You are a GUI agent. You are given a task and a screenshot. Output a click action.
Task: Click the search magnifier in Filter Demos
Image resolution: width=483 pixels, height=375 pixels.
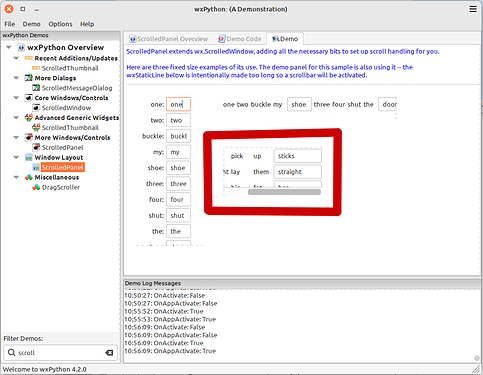[x=11, y=353]
